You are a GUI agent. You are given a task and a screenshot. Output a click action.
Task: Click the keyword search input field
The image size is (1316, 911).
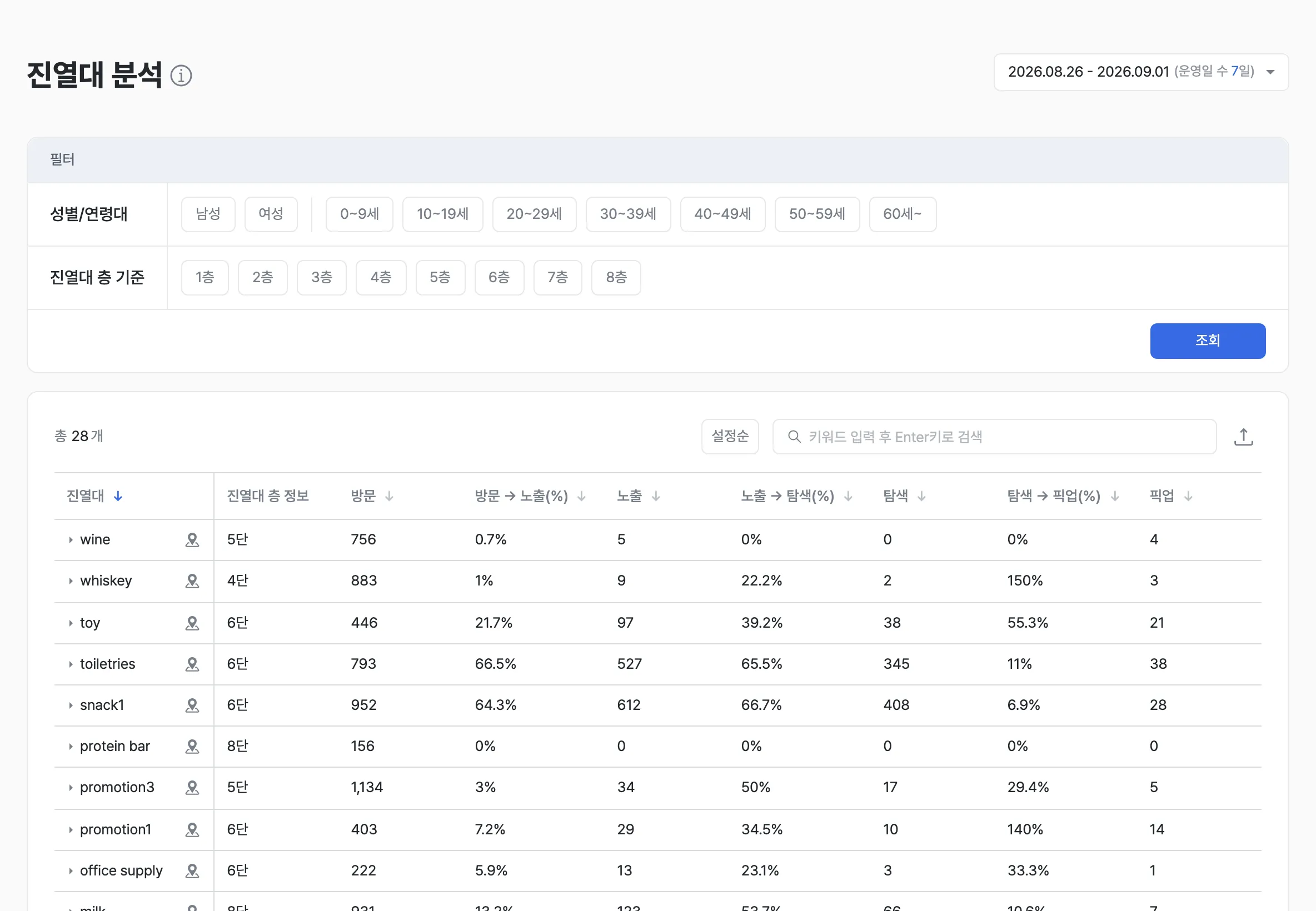click(994, 437)
